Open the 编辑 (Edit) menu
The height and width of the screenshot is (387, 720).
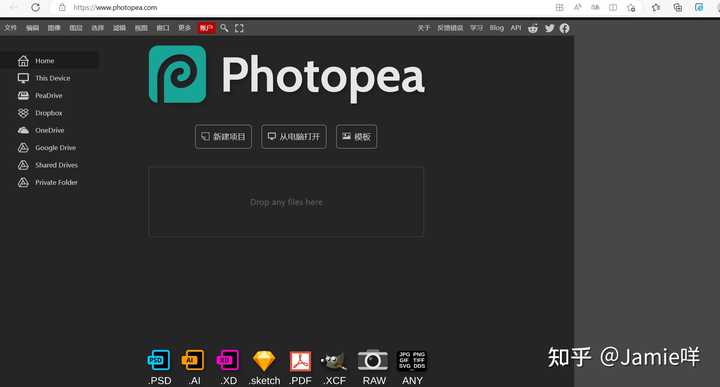click(32, 28)
